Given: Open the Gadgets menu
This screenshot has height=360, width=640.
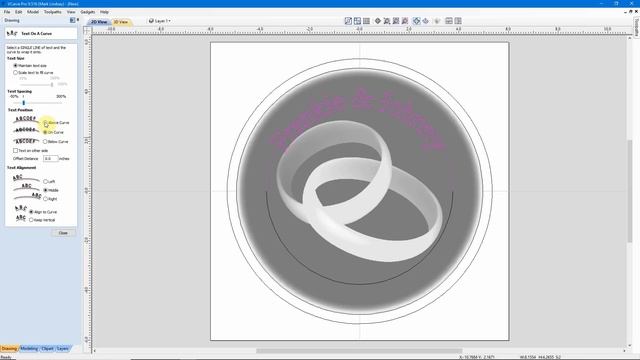Looking at the screenshot, I should tap(88, 12).
